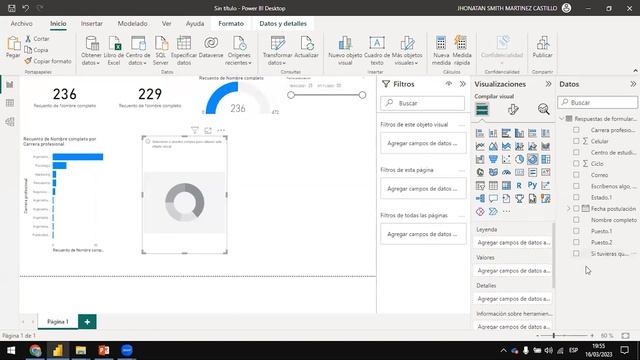Open more options on the donut visual

pos(221,130)
